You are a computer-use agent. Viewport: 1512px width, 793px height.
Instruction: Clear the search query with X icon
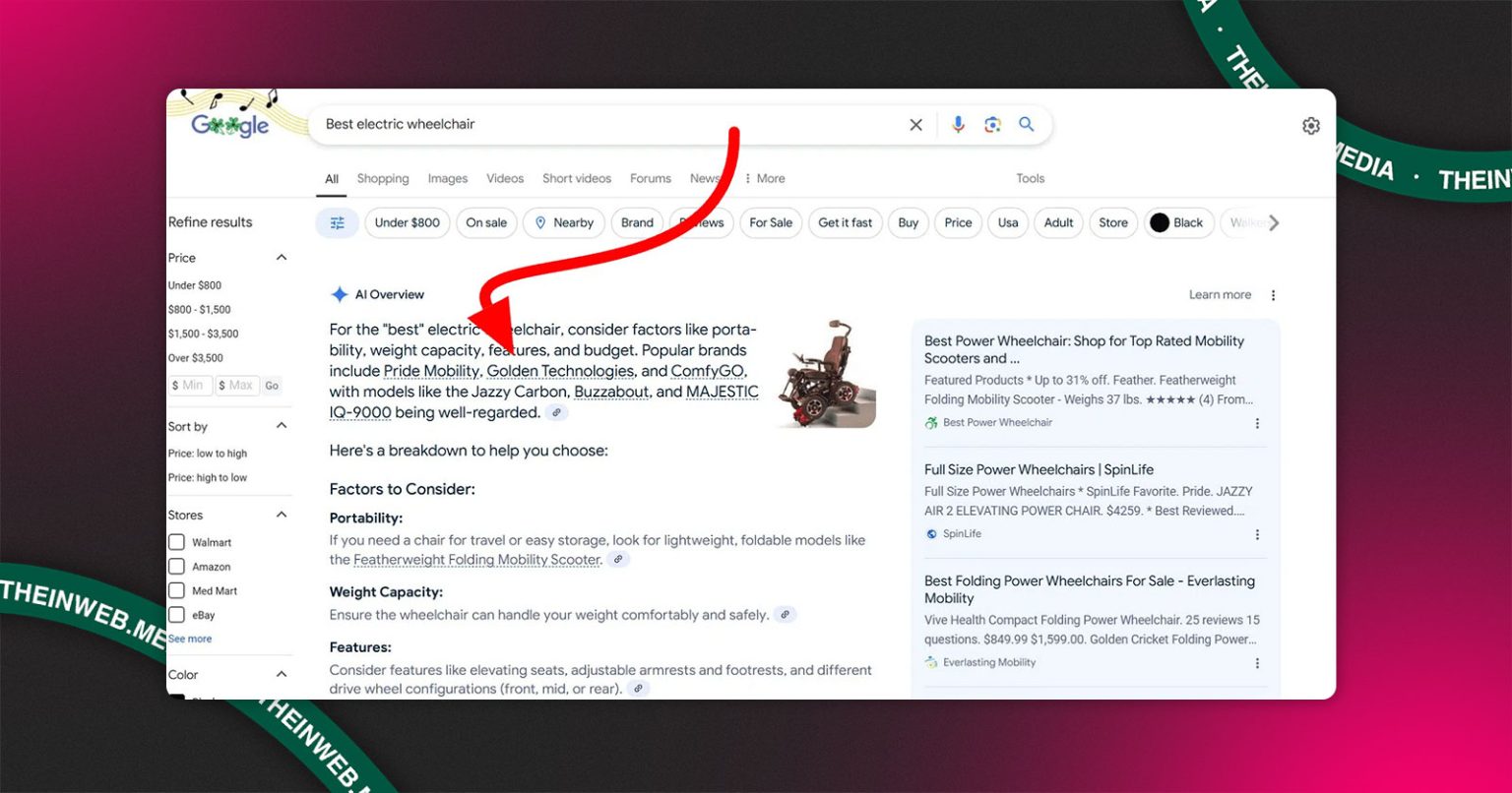point(915,125)
